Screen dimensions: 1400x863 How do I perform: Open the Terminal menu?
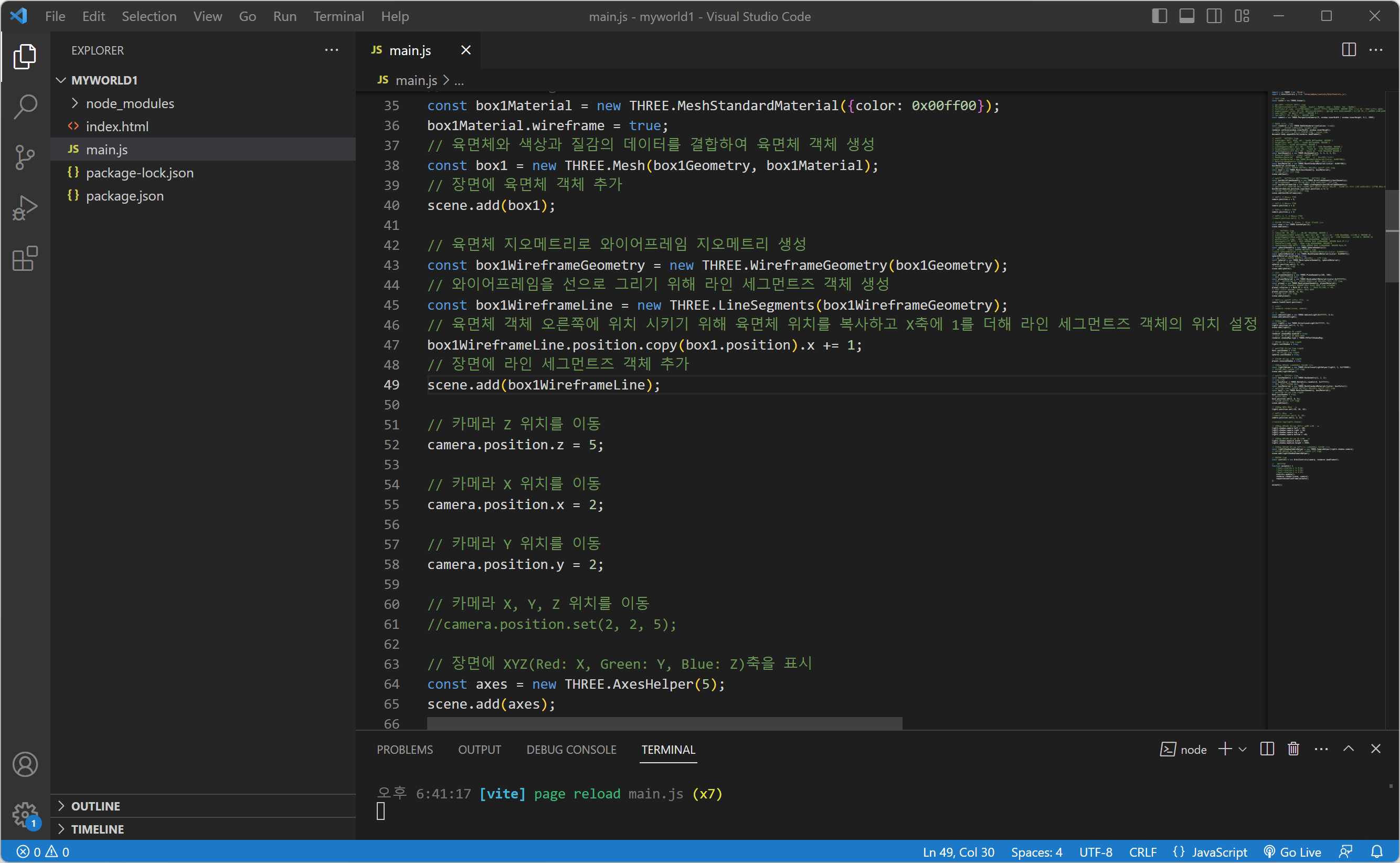tap(338, 16)
